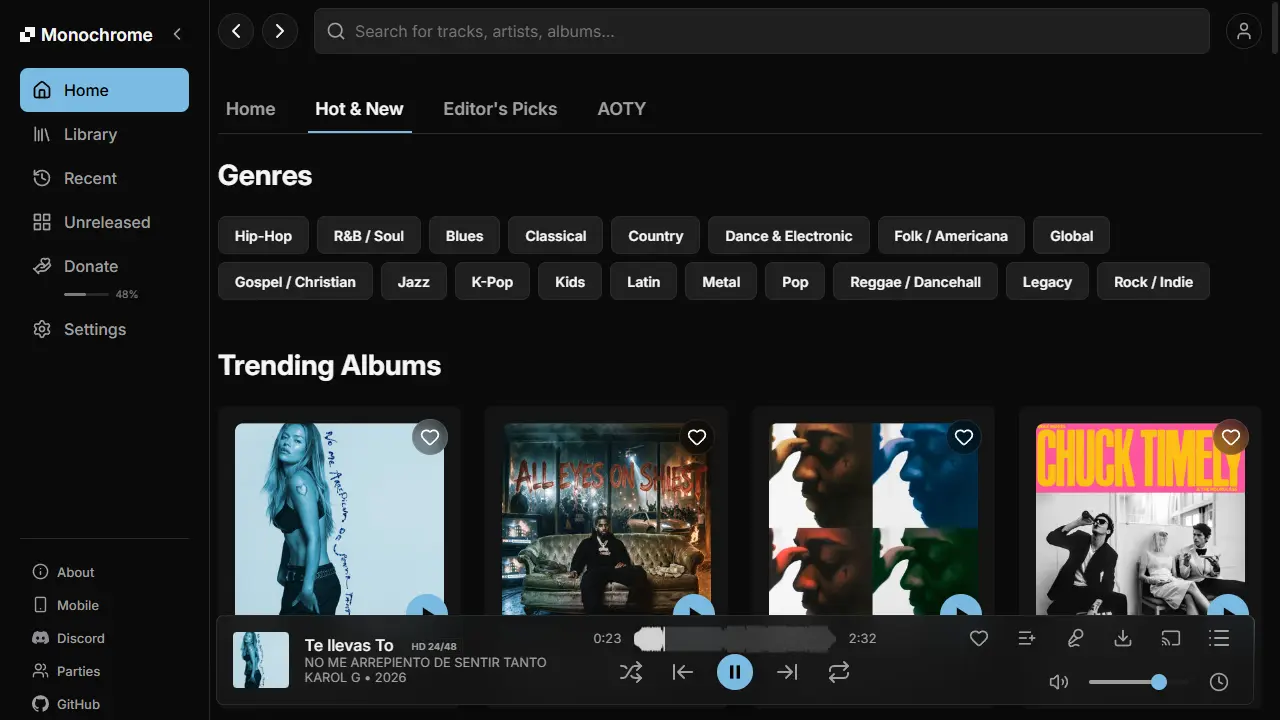Cast playback to a device
The height and width of the screenshot is (720, 1280).
[x=1171, y=638]
